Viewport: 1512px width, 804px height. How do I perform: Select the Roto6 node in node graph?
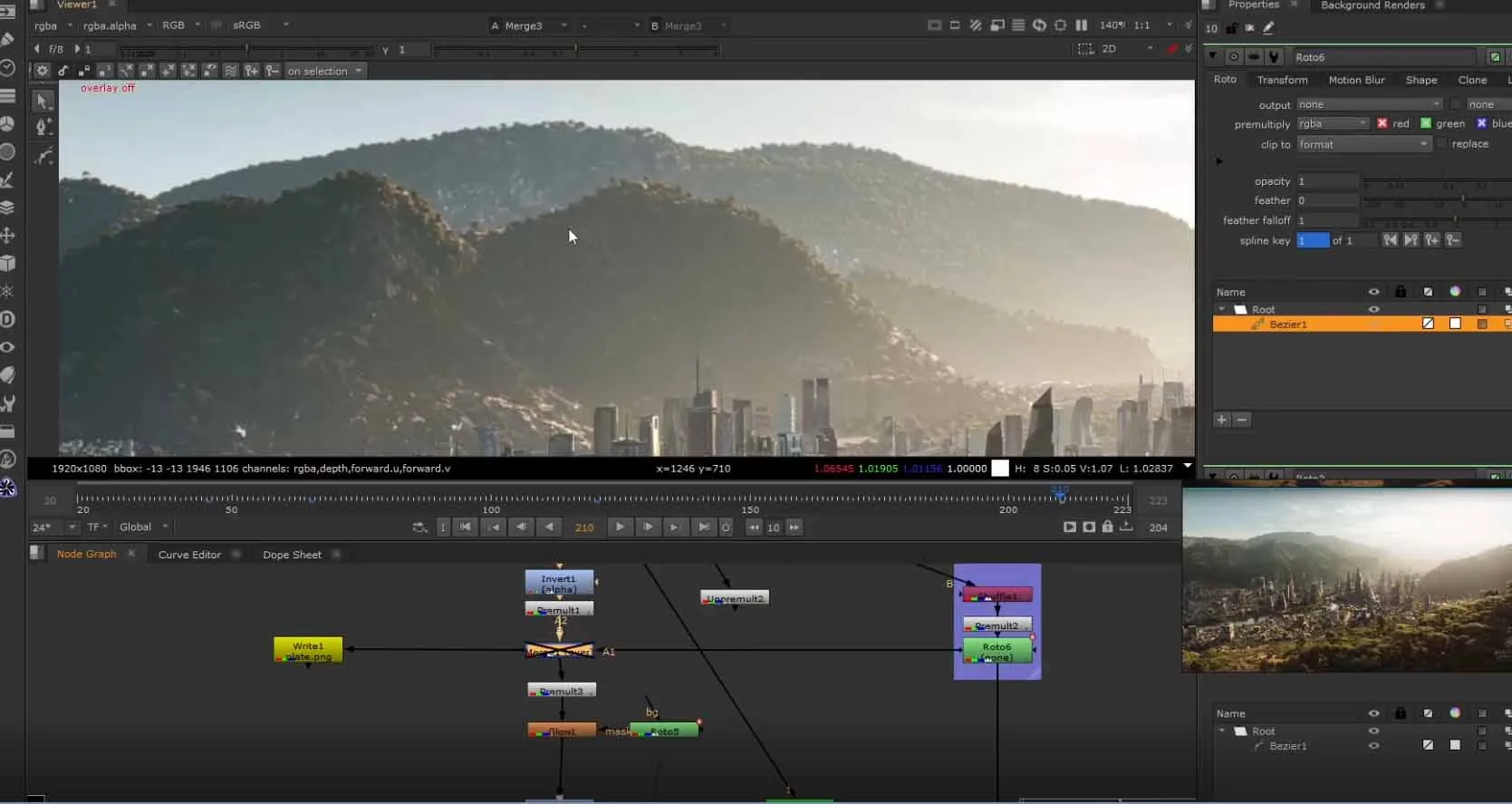tap(997, 651)
